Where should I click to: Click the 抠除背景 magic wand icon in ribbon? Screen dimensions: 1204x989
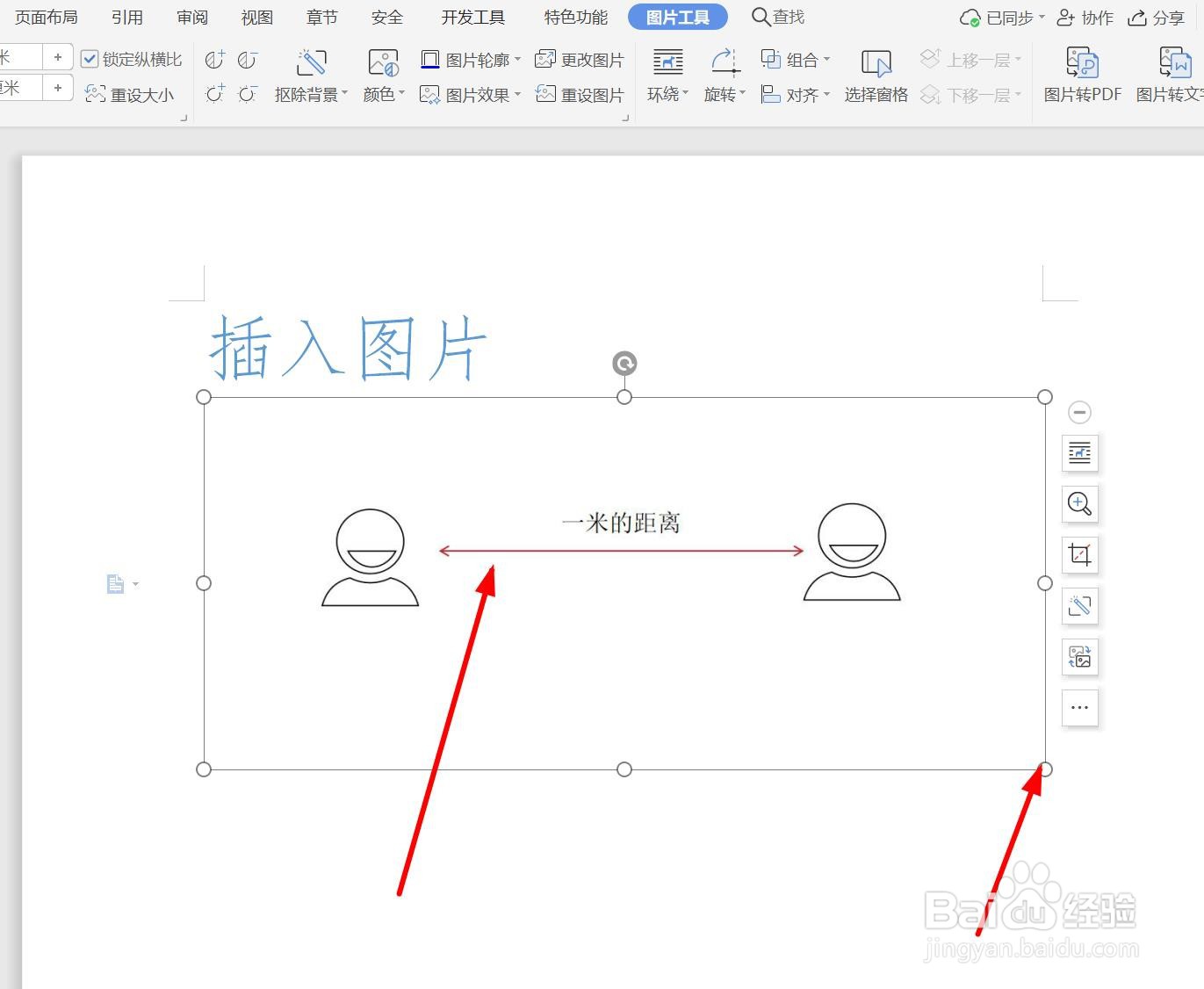pos(311,62)
